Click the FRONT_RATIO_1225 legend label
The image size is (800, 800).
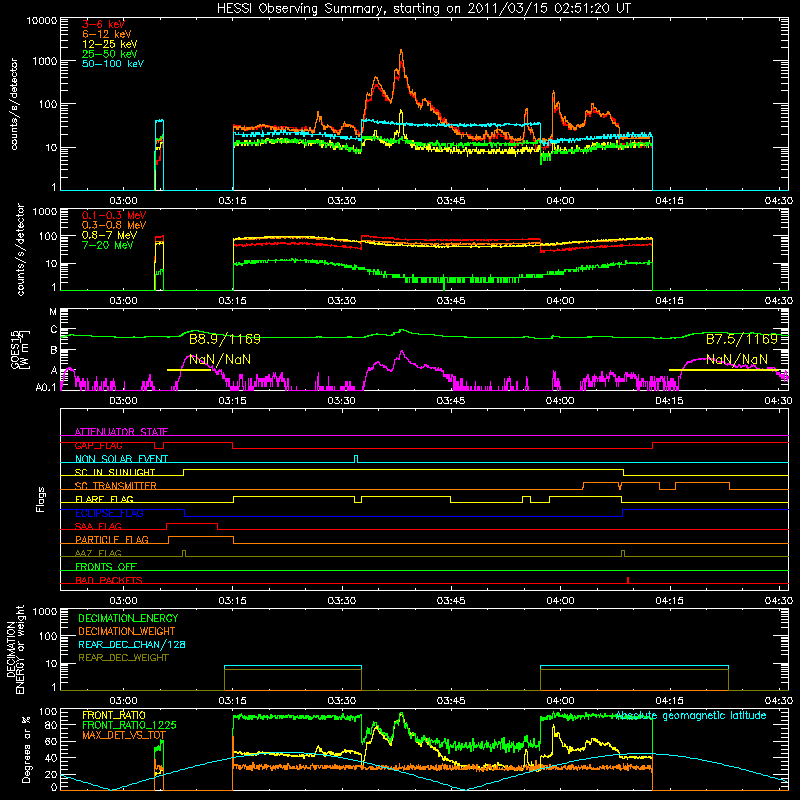click(x=129, y=725)
